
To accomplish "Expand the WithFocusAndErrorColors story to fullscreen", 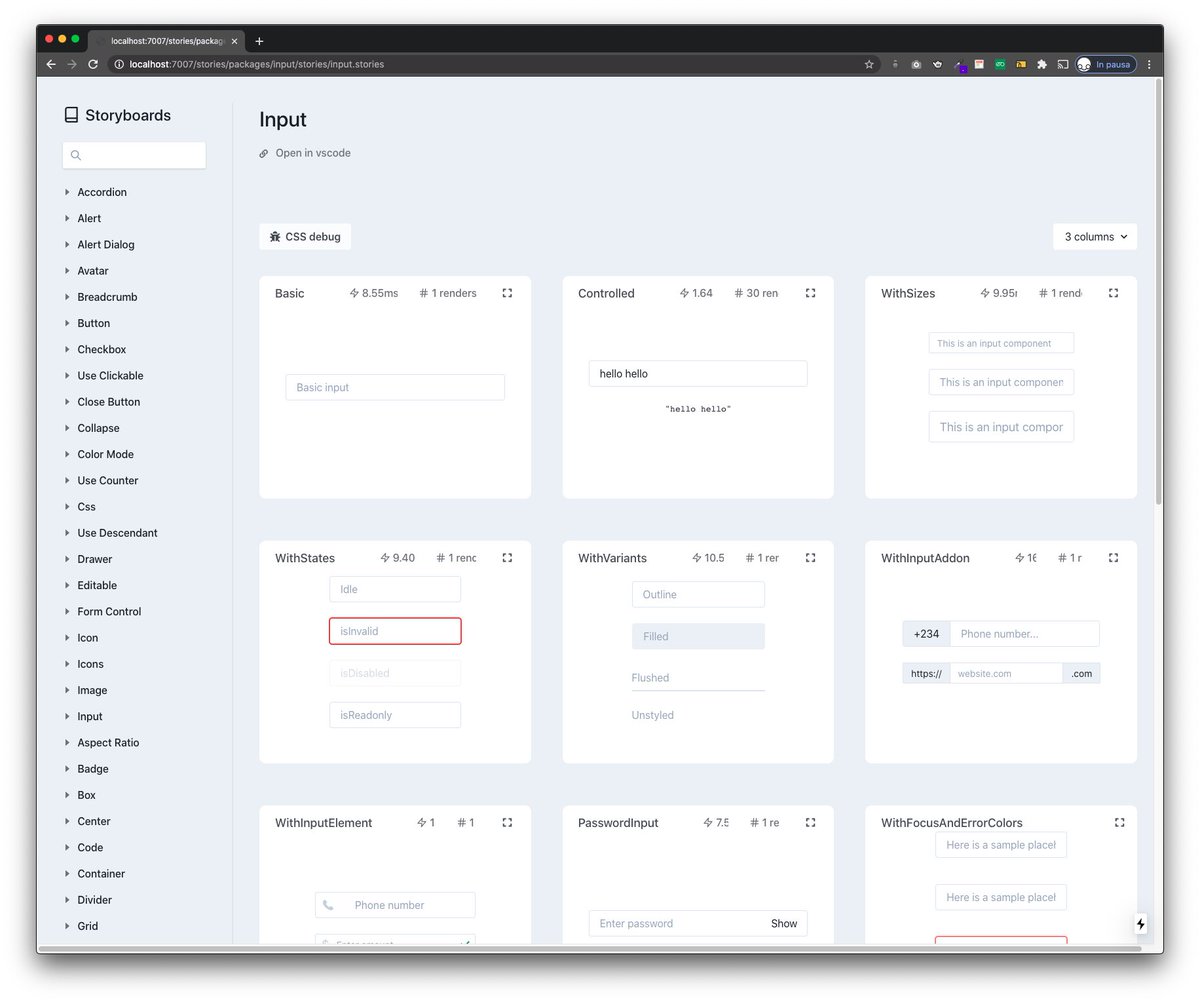I will point(1119,822).
